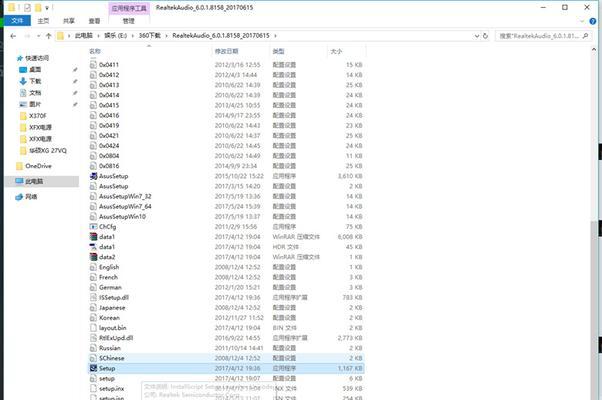Select 快速访问 in the navigation pane
Image resolution: width=602 pixels, height=400 pixels.
(x=37, y=58)
